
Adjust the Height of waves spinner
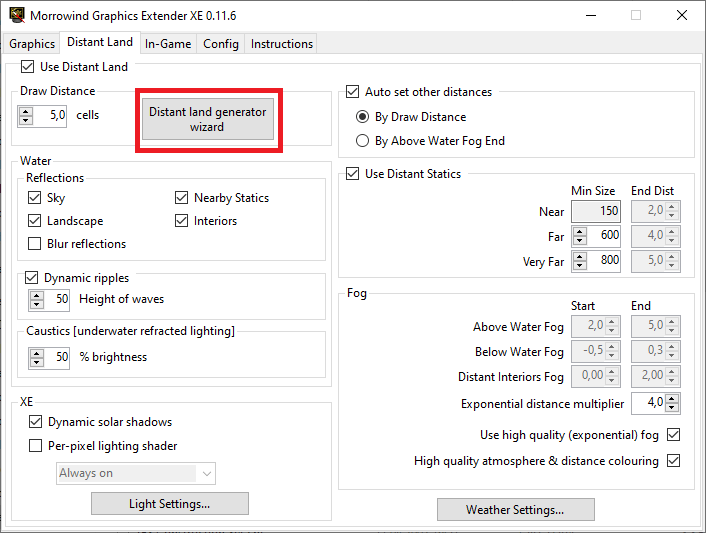tap(36, 299)
